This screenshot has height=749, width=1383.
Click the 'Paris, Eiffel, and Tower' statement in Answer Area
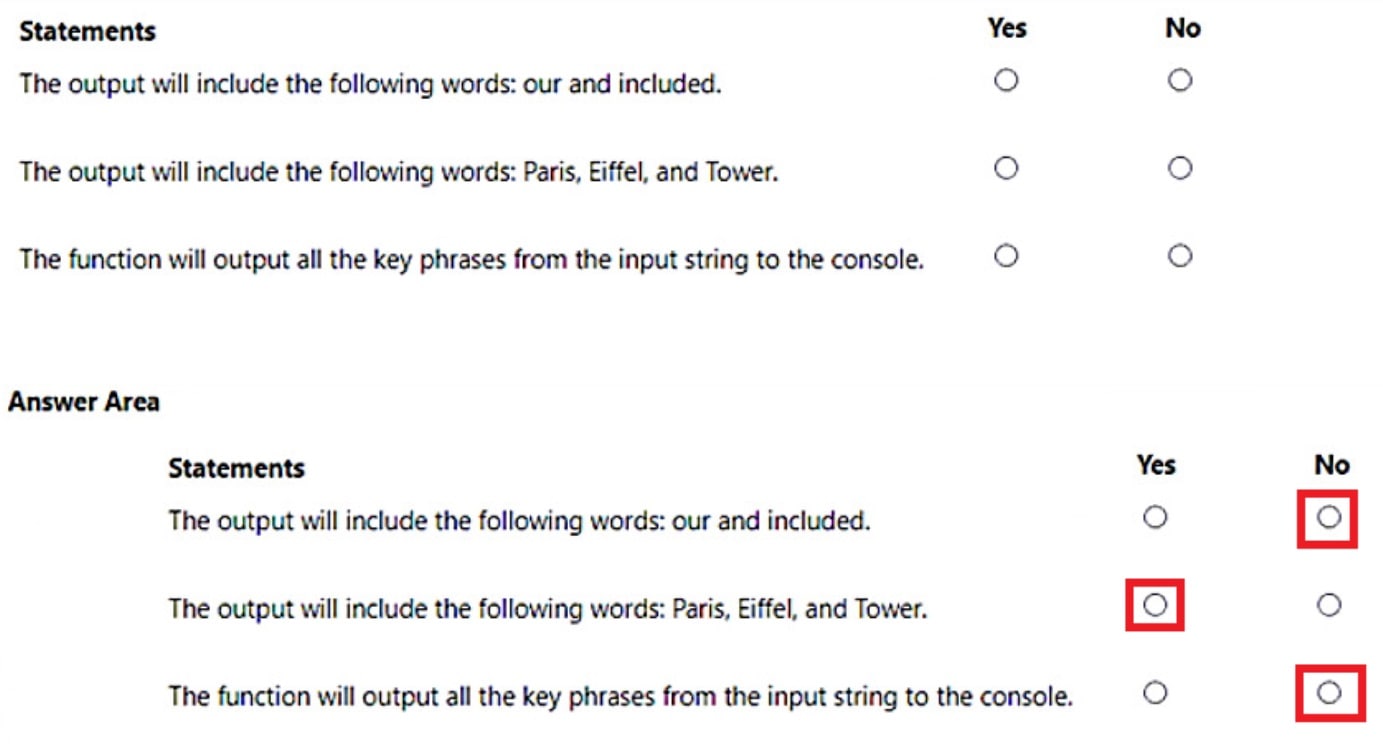[547, 608]
